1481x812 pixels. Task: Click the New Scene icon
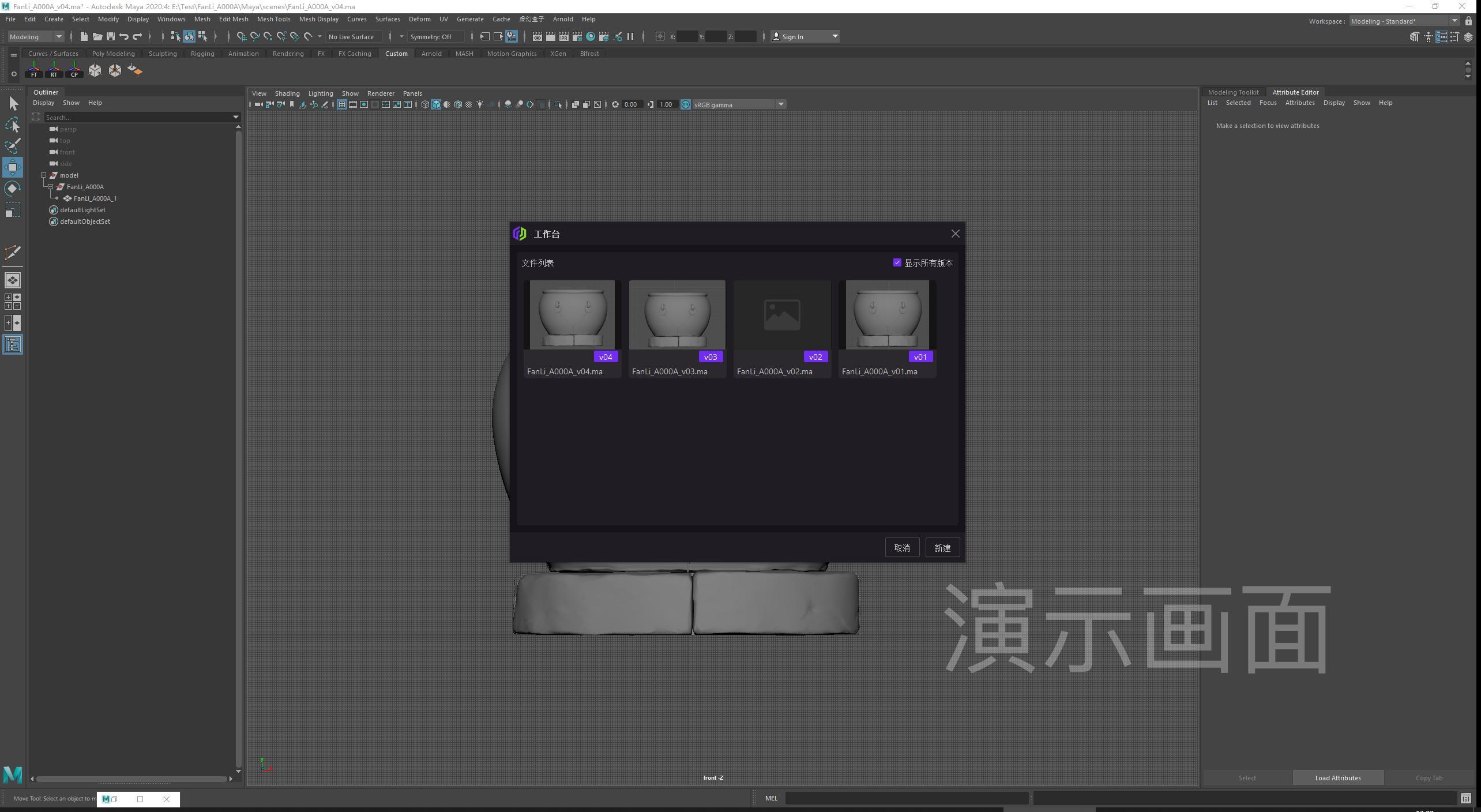(84, 36)
